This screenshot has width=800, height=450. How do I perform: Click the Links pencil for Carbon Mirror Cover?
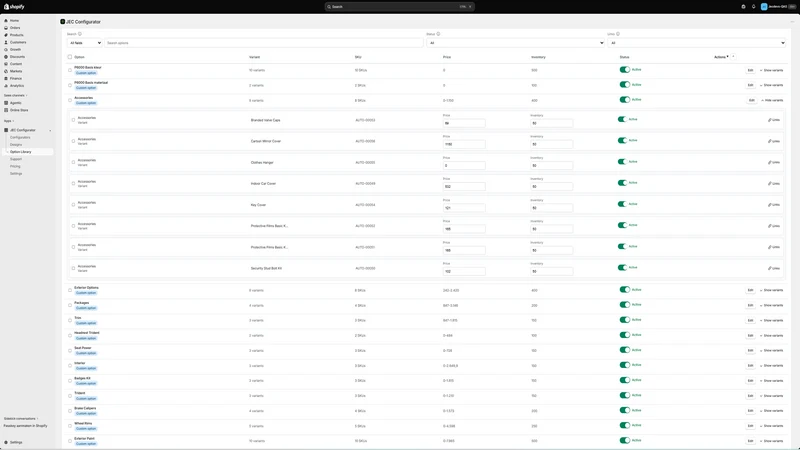[x=773, y=141]
